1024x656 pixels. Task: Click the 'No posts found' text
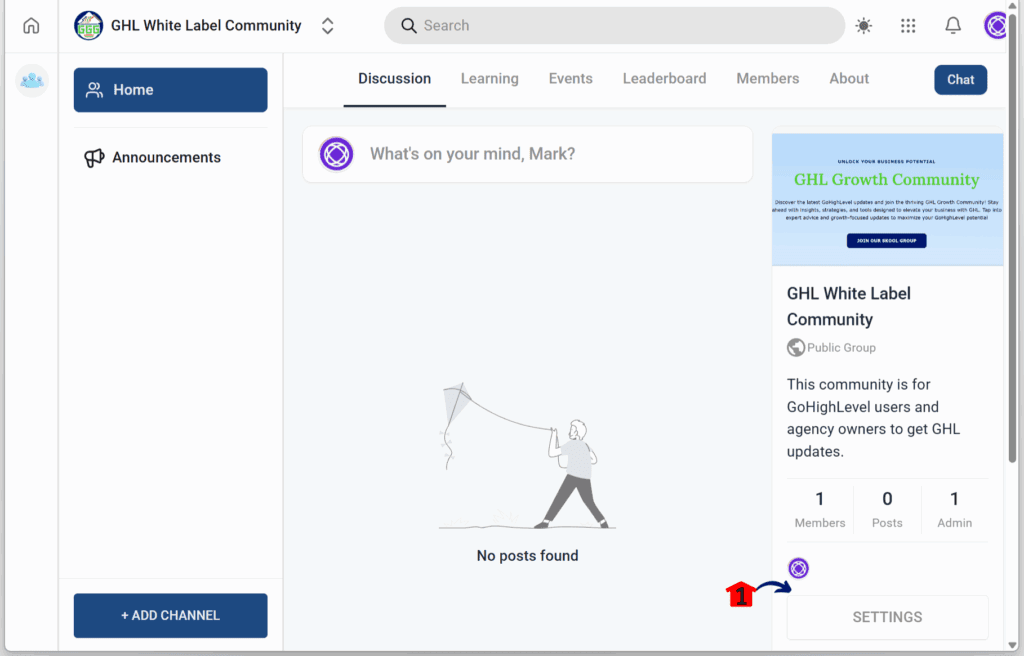coord(528,556)
